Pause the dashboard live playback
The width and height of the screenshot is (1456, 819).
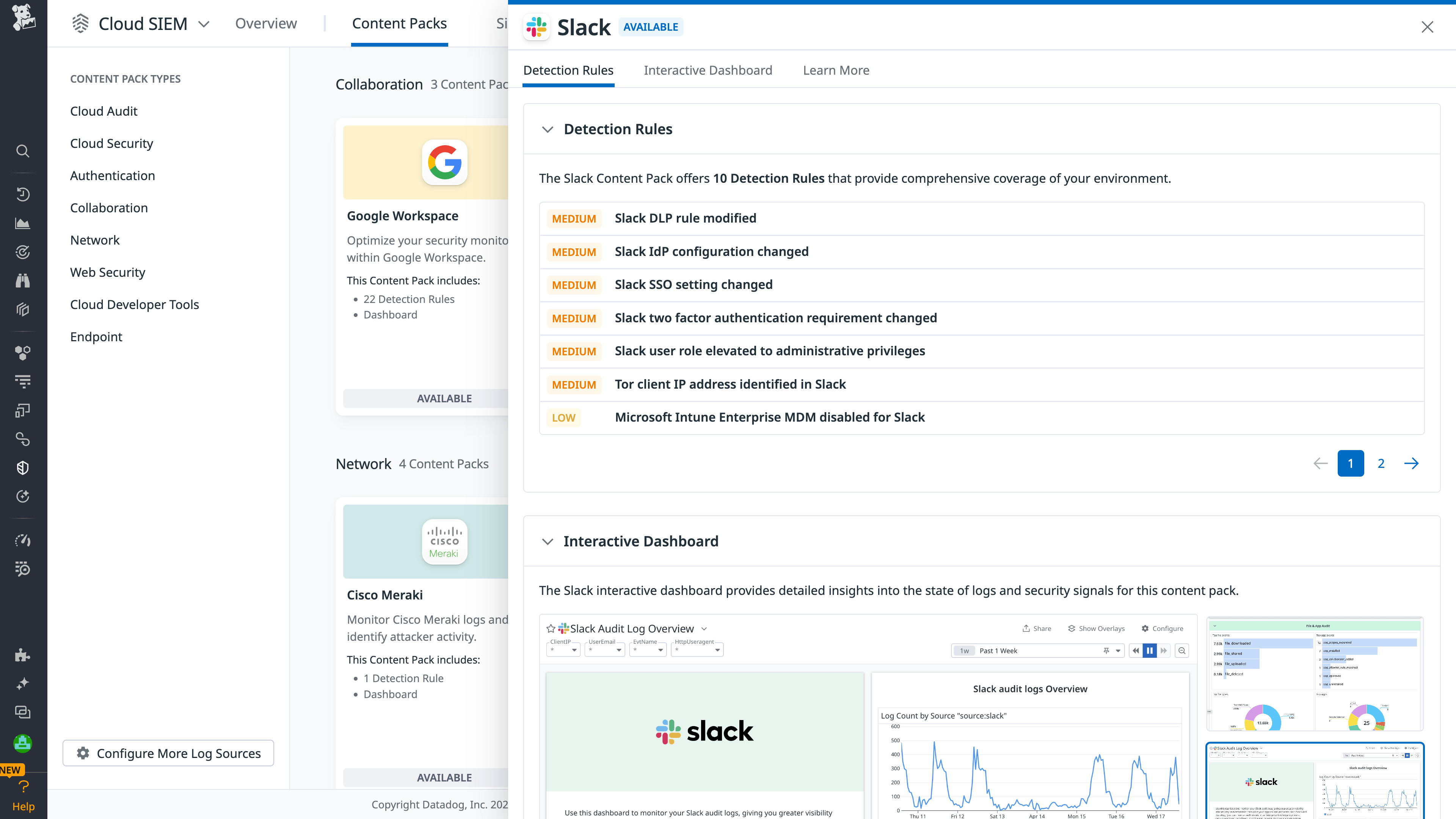(1150, 651)
